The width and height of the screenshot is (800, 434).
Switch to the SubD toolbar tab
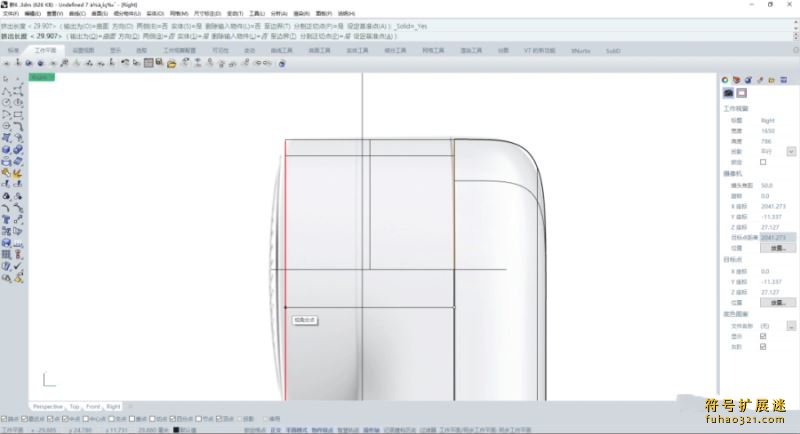pos(613,50)
